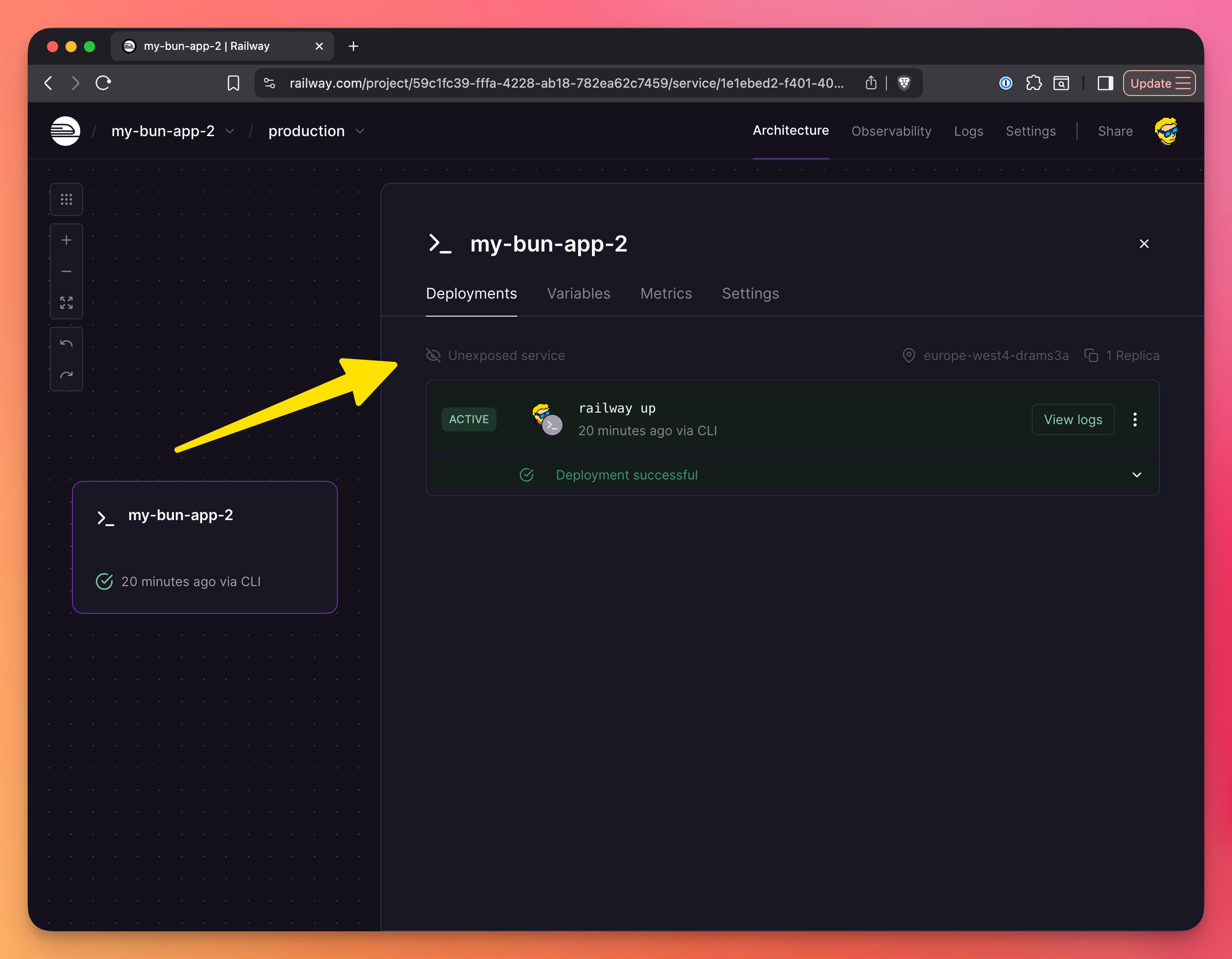Image resolution: width=1232 pixels, height=959 pixels.
Task: Open deployment three-dot options menu
Action: pyautogui.click(x=1135, y=419)
